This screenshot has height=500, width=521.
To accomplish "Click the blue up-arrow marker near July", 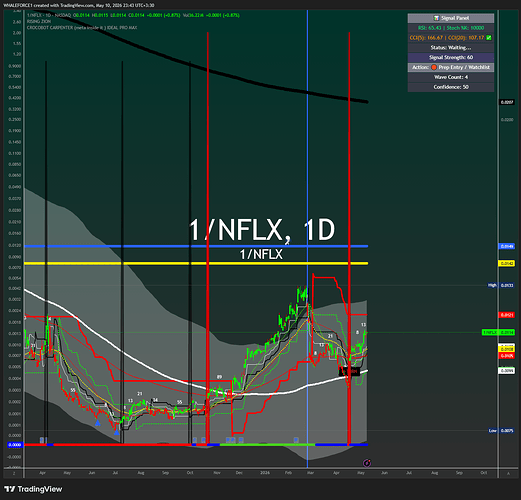I will coord(116,432).
